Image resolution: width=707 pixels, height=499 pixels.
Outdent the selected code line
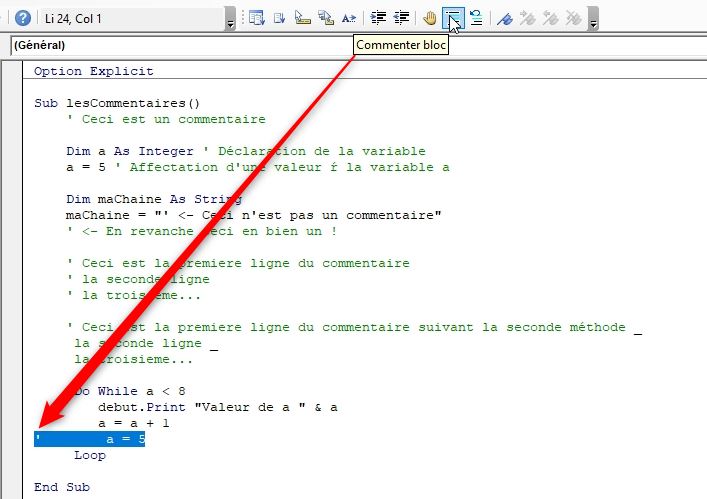pyautogui.click(x=401, y=18)
